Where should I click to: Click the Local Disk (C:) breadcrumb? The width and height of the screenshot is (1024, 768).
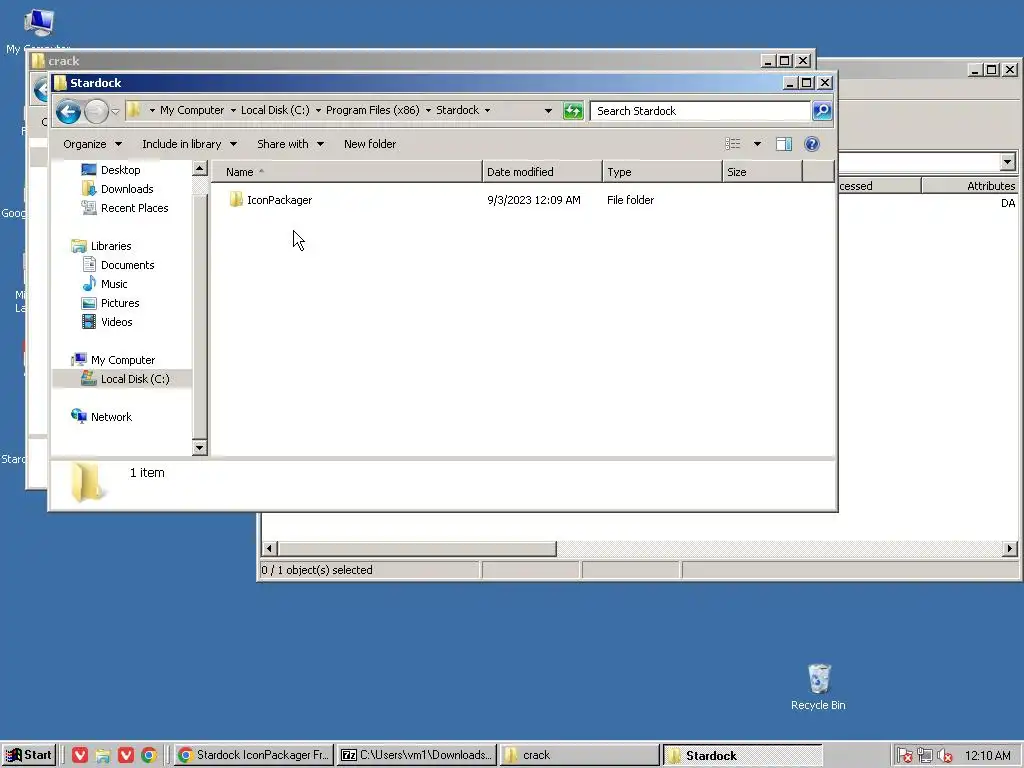275,110
